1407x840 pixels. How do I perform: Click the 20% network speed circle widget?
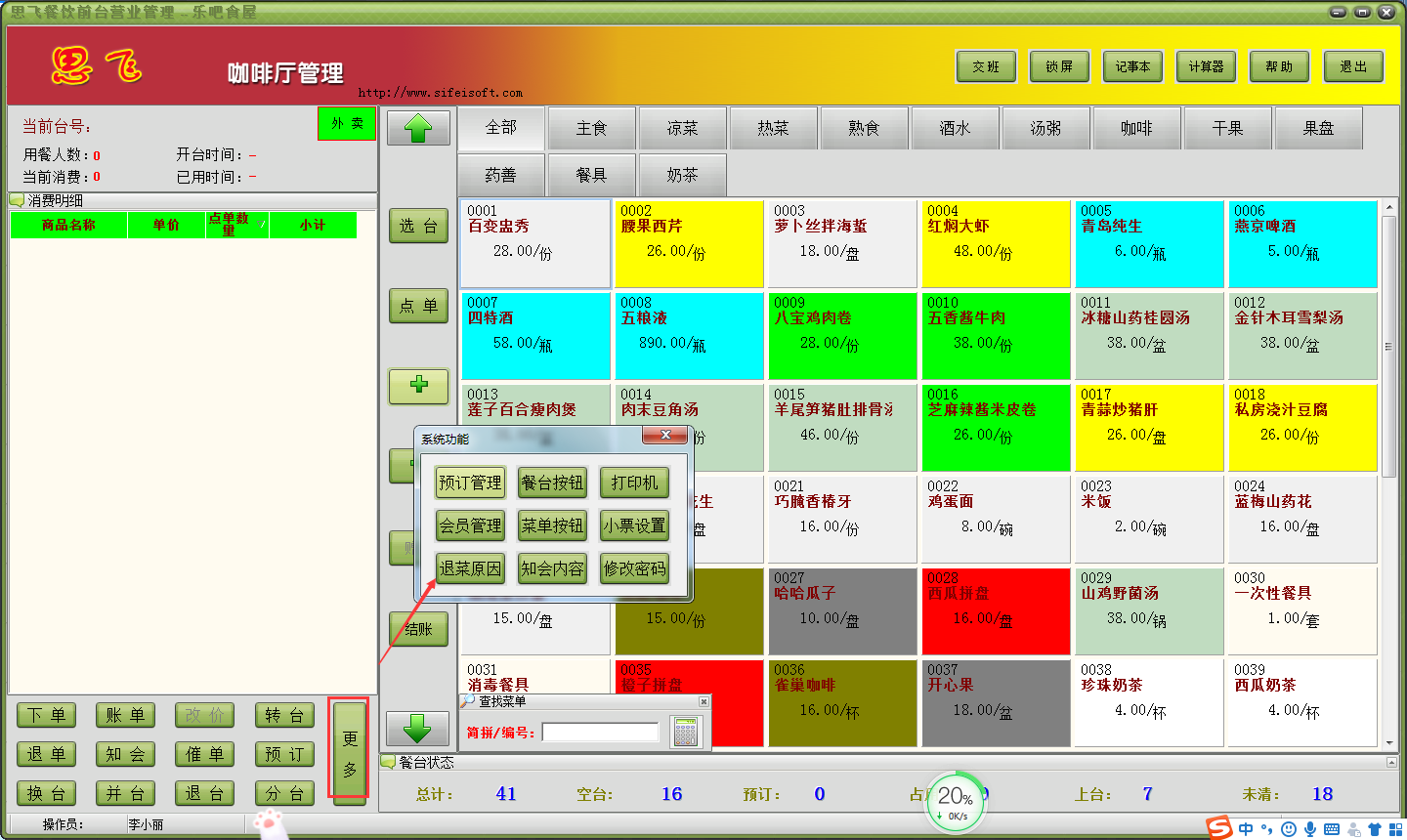(x=955, y=801)
